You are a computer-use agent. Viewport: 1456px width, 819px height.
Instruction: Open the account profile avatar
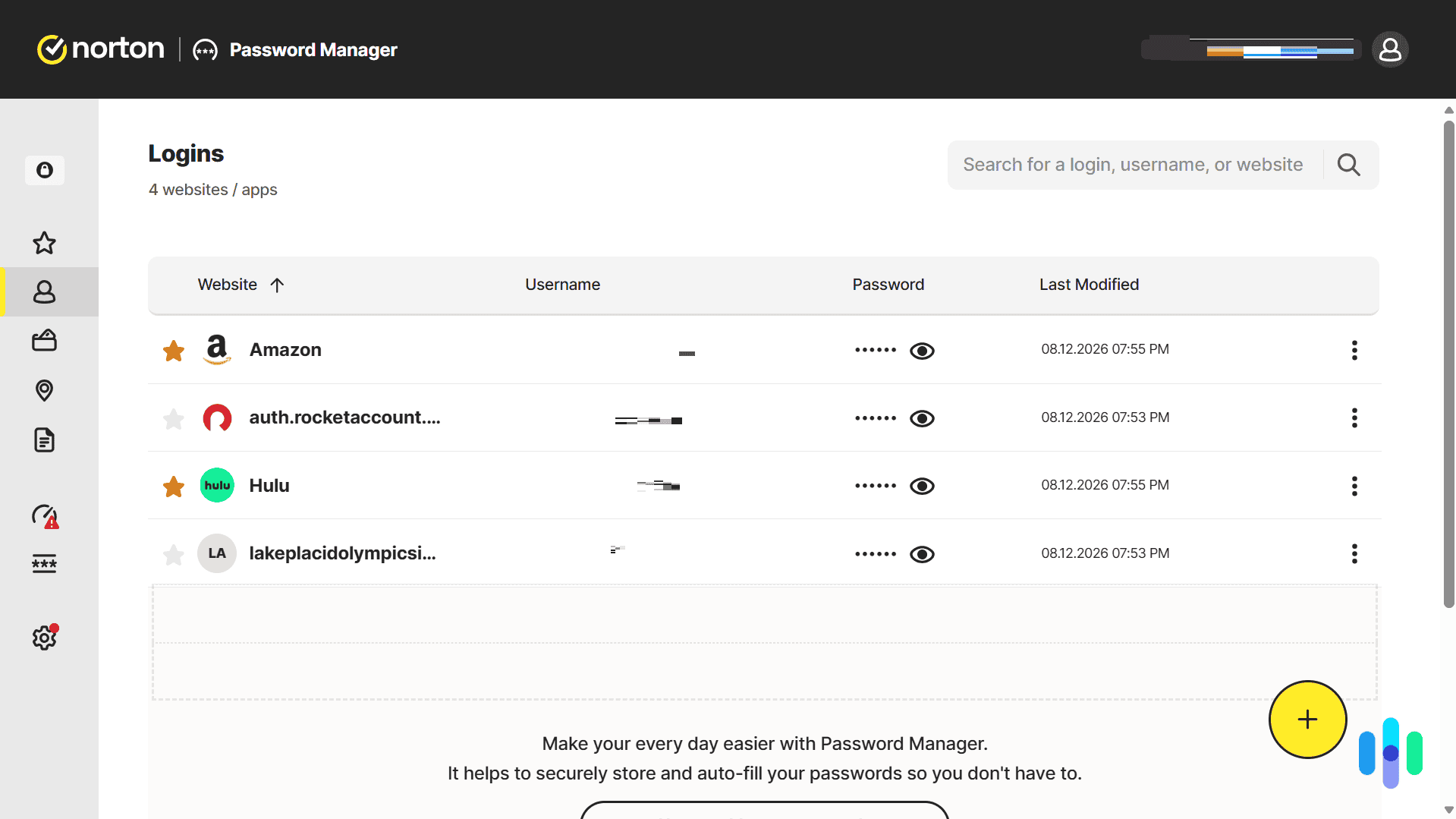click(1390, 49)
